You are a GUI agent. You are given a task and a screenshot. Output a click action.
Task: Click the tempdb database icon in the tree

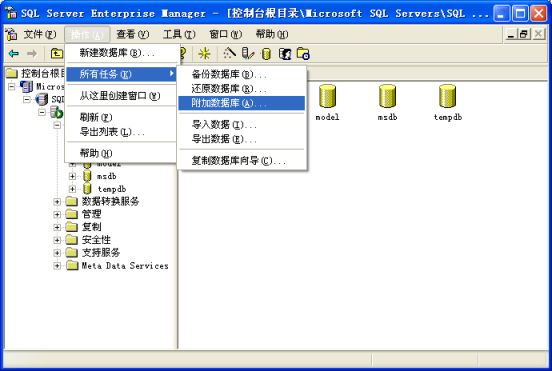click(87, 189)
